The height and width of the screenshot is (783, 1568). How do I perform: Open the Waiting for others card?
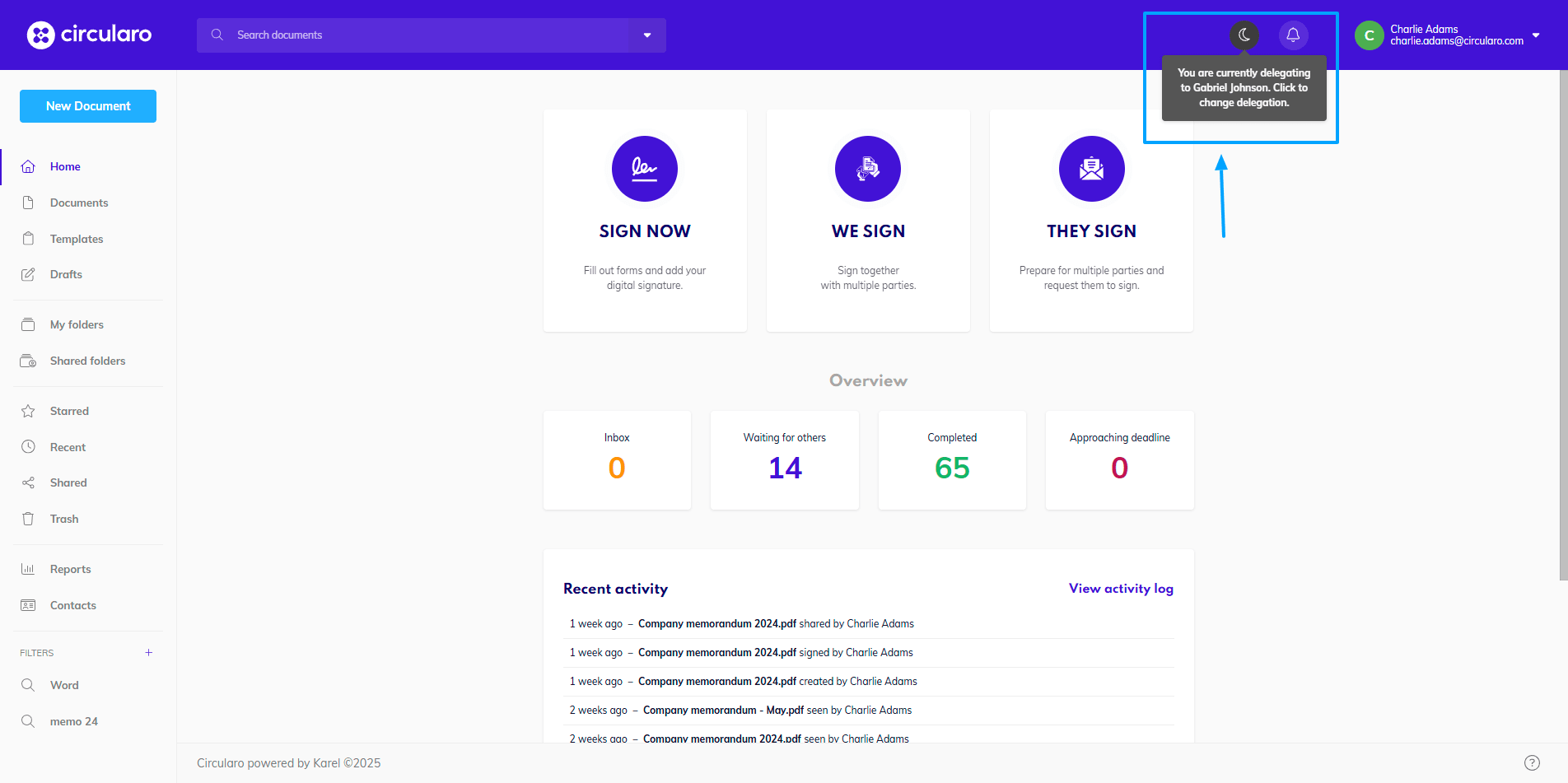(784, 459)
